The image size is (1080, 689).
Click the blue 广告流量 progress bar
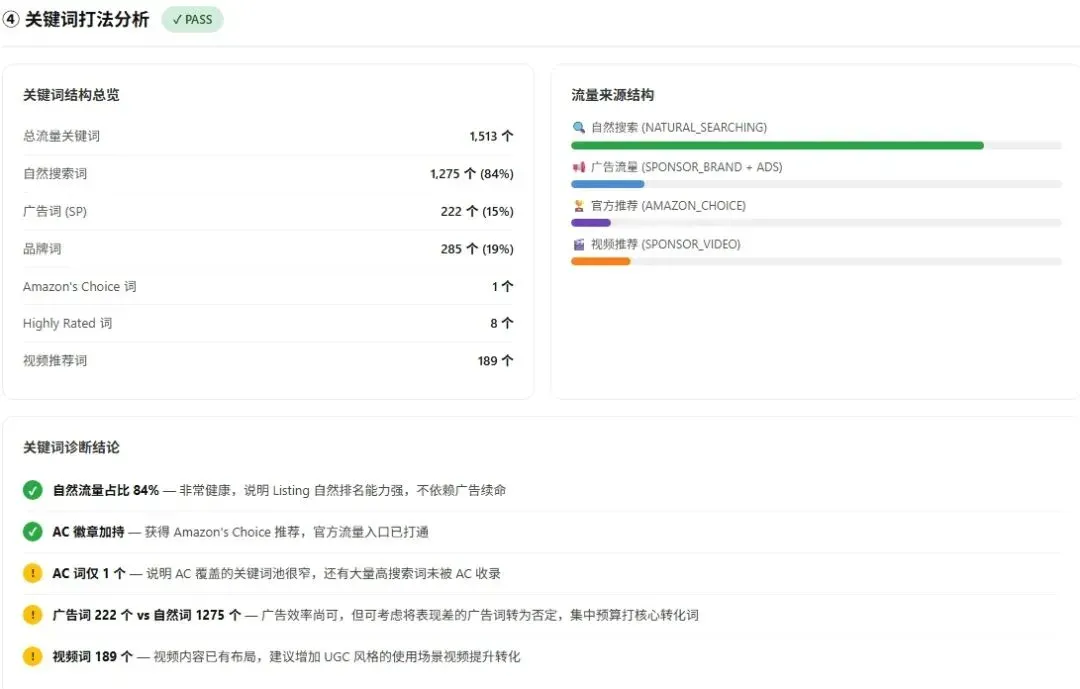(608, 184)
